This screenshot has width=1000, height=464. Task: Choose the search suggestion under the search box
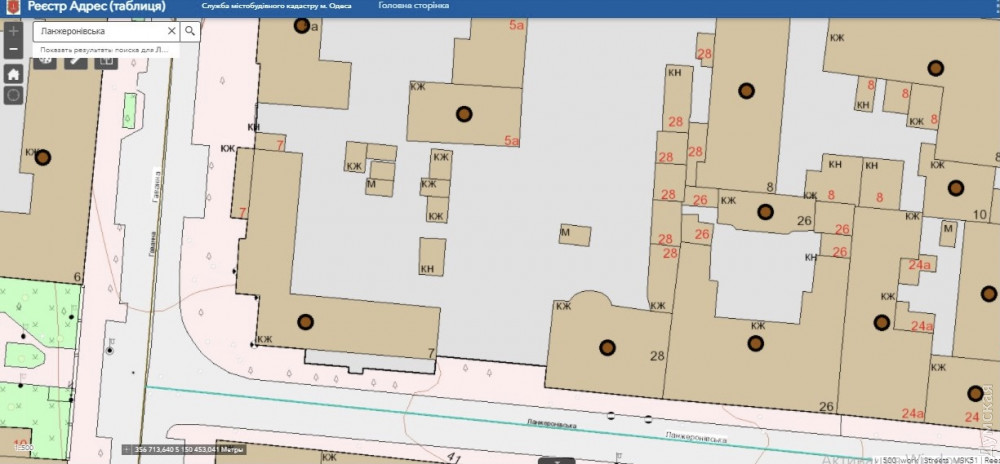pyautogui.click(x=98, y=49)
